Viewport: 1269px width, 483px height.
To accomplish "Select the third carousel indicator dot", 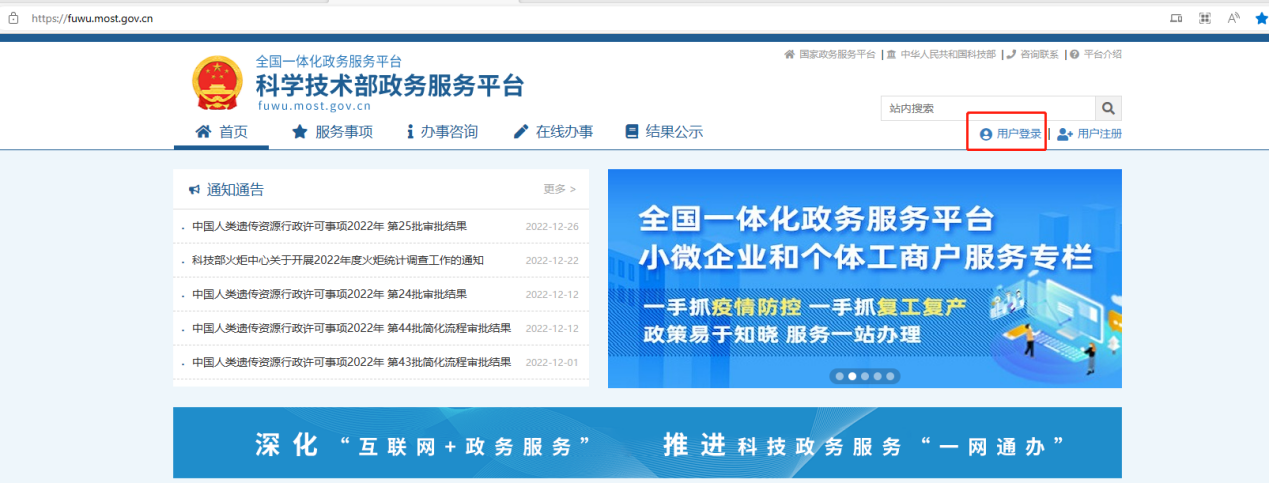I will coord(865,377).
